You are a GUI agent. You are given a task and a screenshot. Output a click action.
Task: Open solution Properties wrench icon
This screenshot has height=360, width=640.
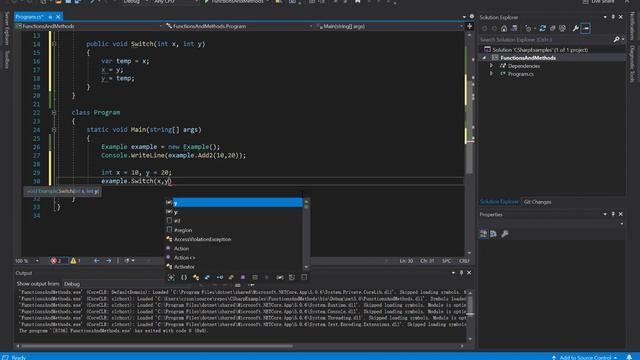(x=575, y=29)
